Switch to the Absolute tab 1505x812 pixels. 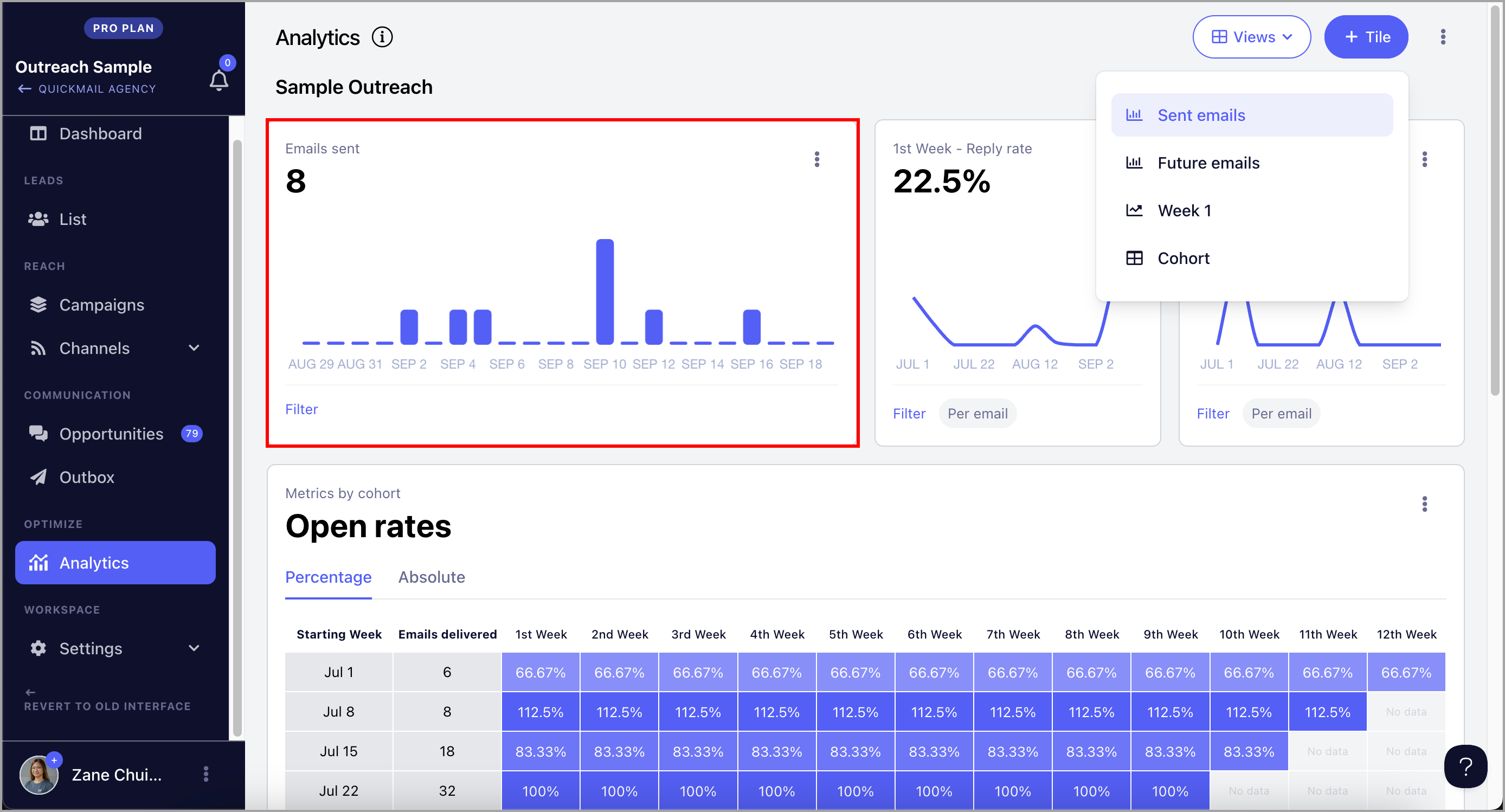(x=432, y=577)
